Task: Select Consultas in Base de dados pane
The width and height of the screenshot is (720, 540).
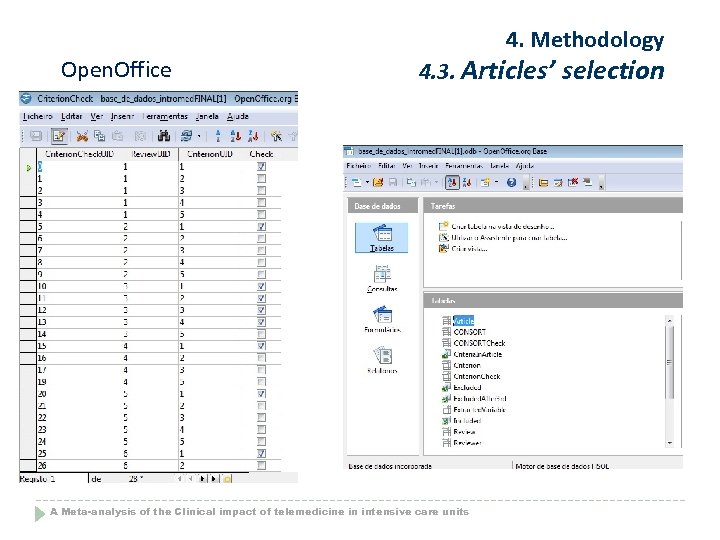Action: click(x=382, y=279)
